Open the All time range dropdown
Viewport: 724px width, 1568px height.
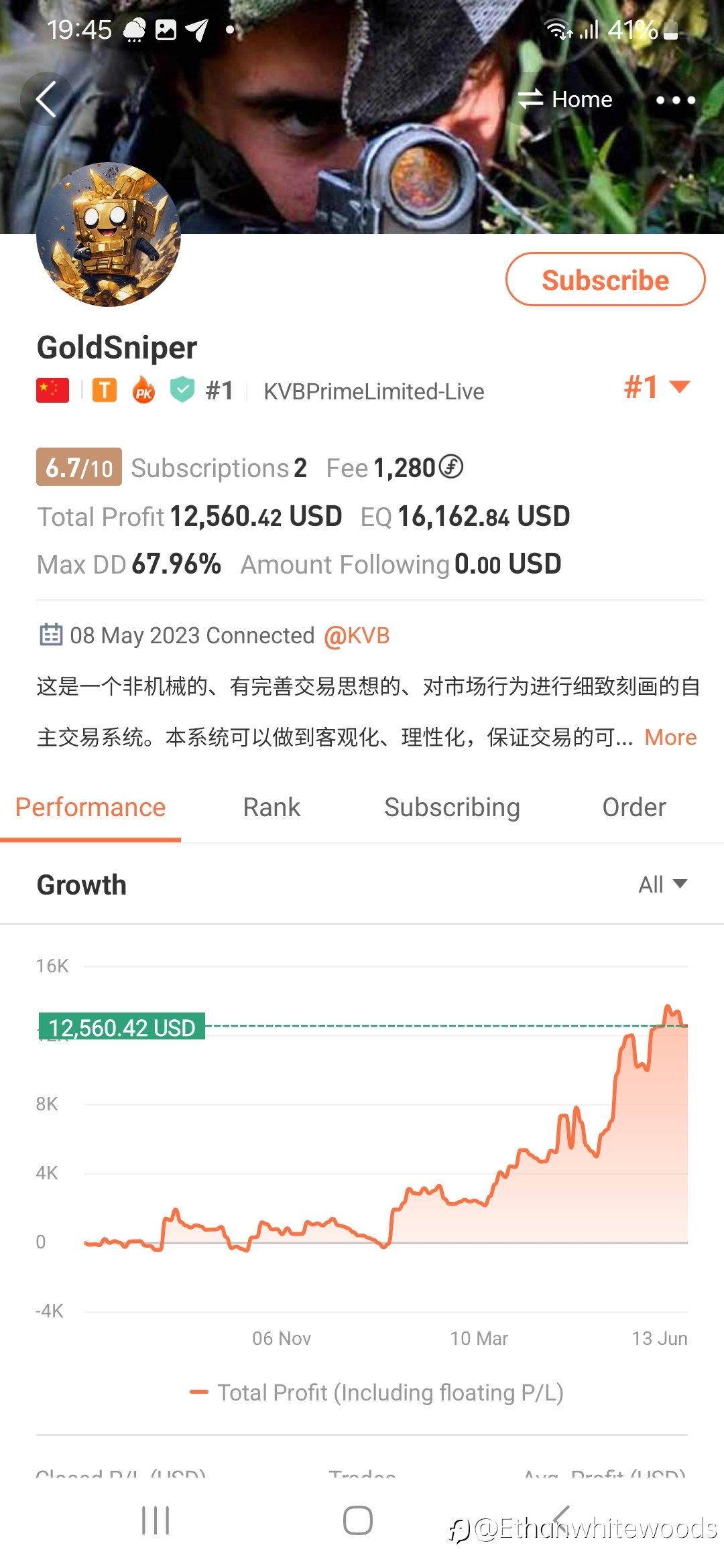[x=662, y=885]
